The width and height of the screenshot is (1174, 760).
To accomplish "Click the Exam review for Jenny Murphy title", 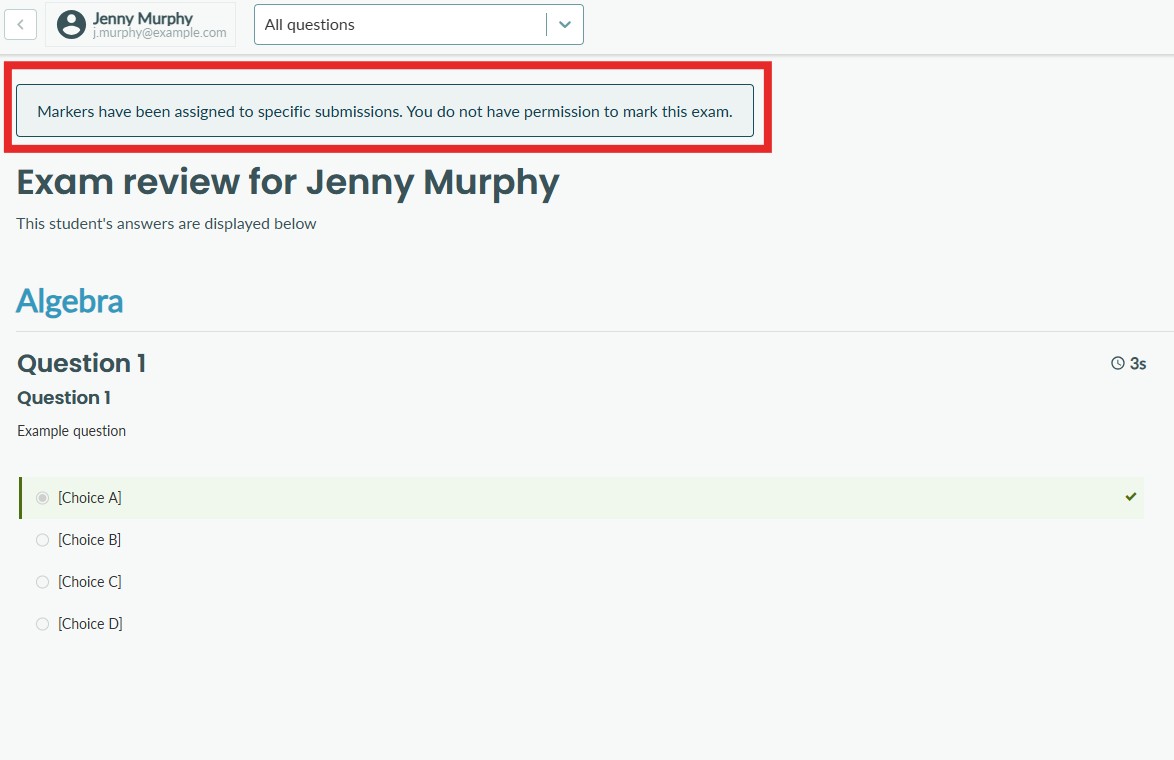I will (288, 183).
